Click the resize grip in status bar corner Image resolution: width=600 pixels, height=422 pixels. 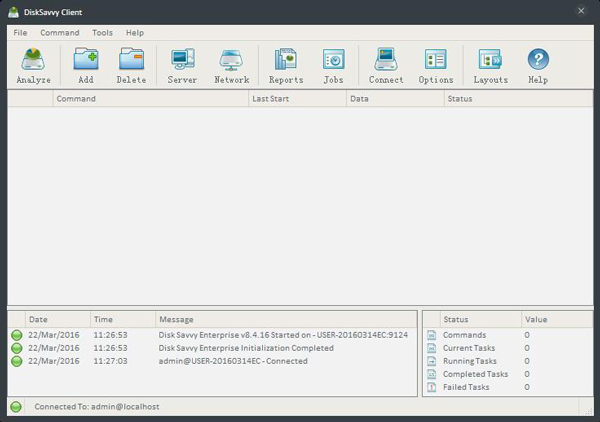click(x=588, y=411)
